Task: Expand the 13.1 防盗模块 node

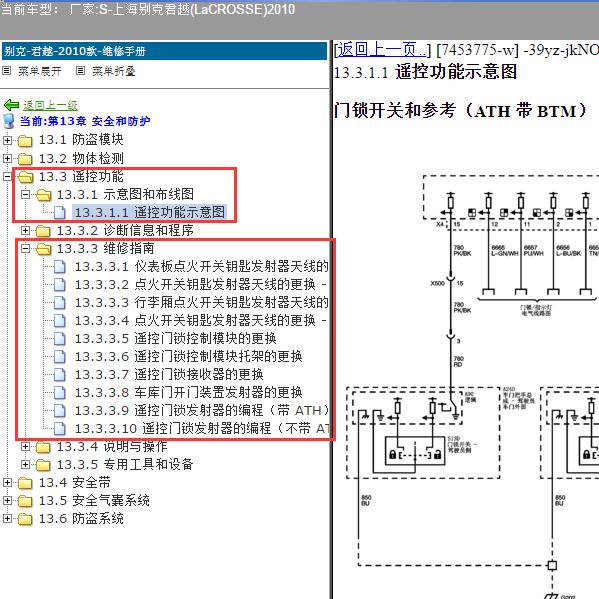Action: (x=7, y=140)
